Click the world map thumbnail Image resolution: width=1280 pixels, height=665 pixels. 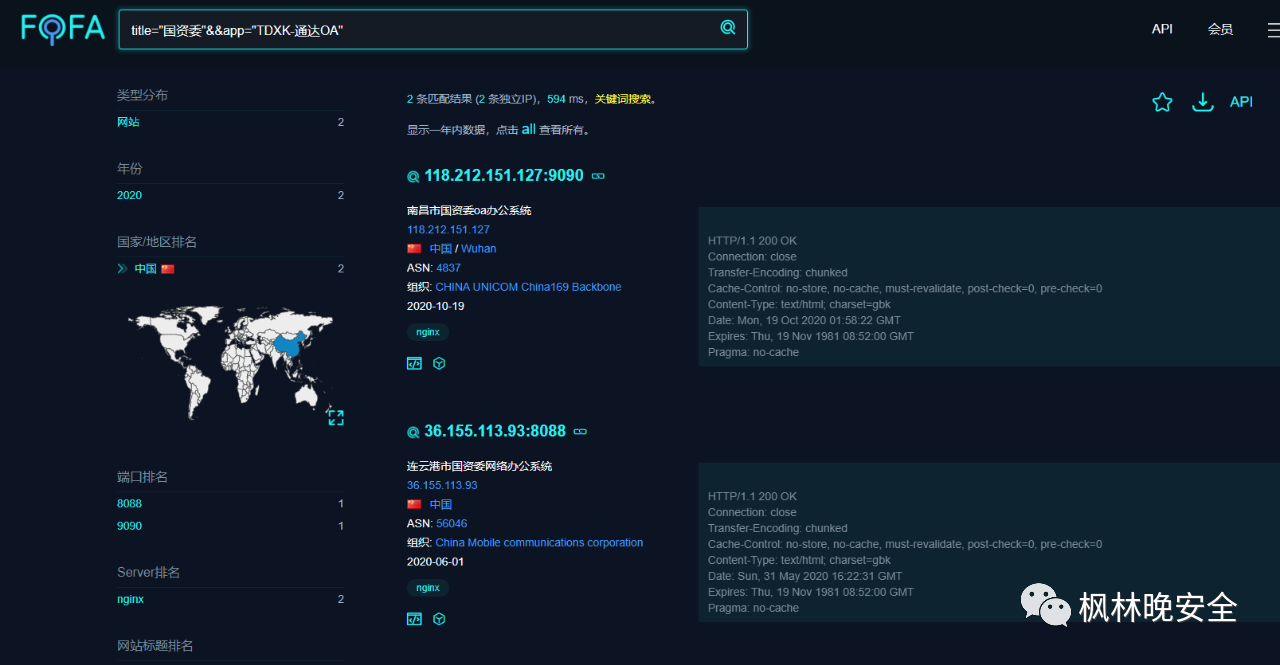pyautogui.click(x=230, y=362)
